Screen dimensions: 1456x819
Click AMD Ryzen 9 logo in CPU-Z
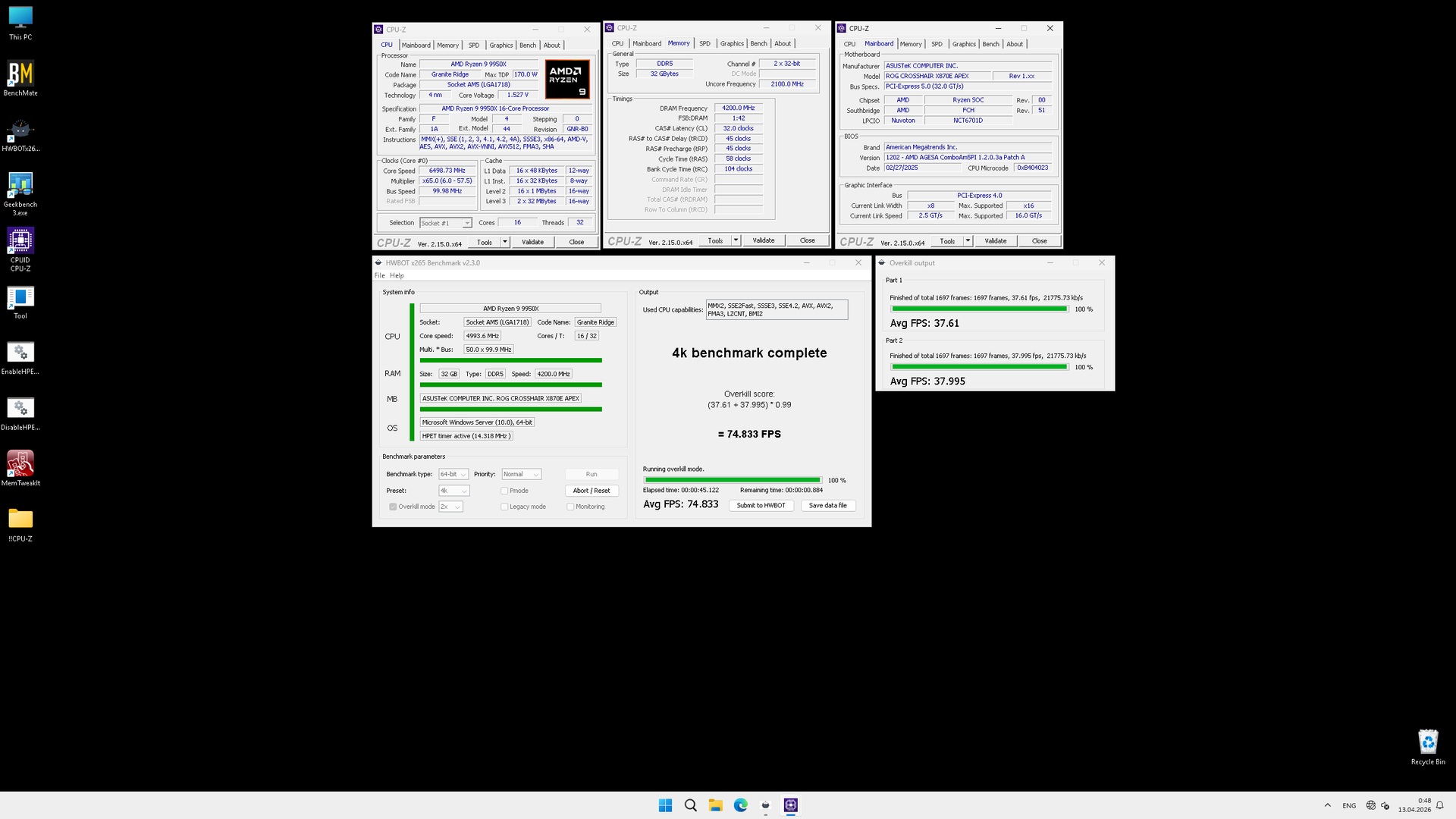click(x=567, y=80)
